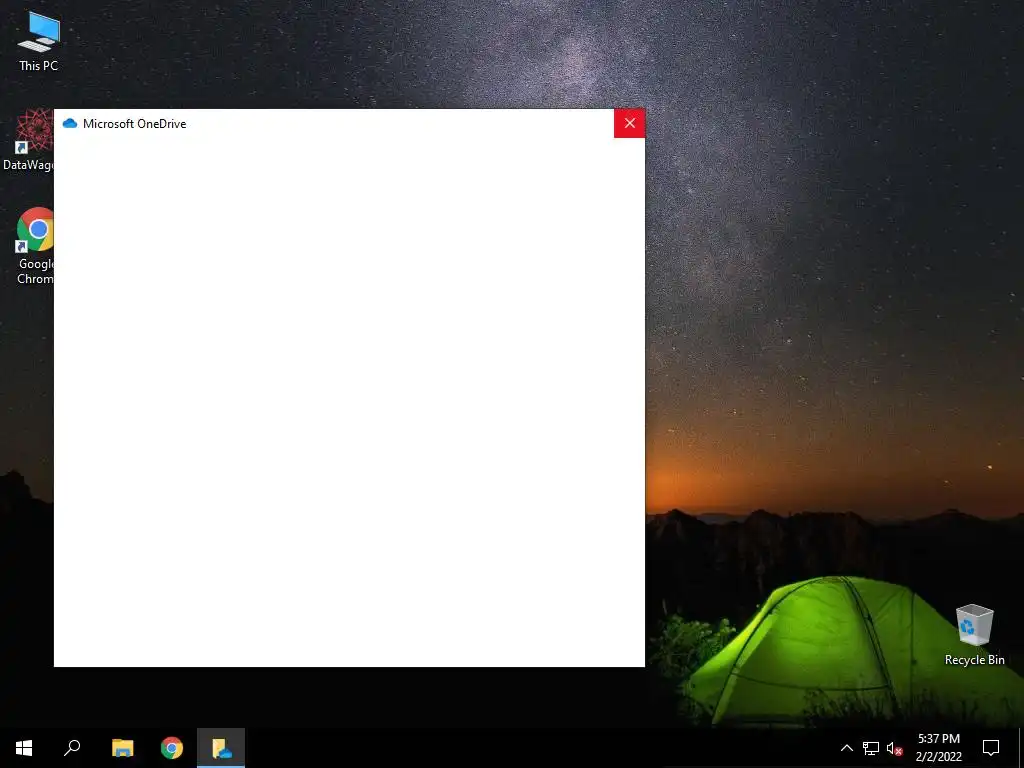Click the OneDrive cloud icon in title bar
Image resolution: width=1024 pixels, height=768 pixels.
(x=70, y=123)
